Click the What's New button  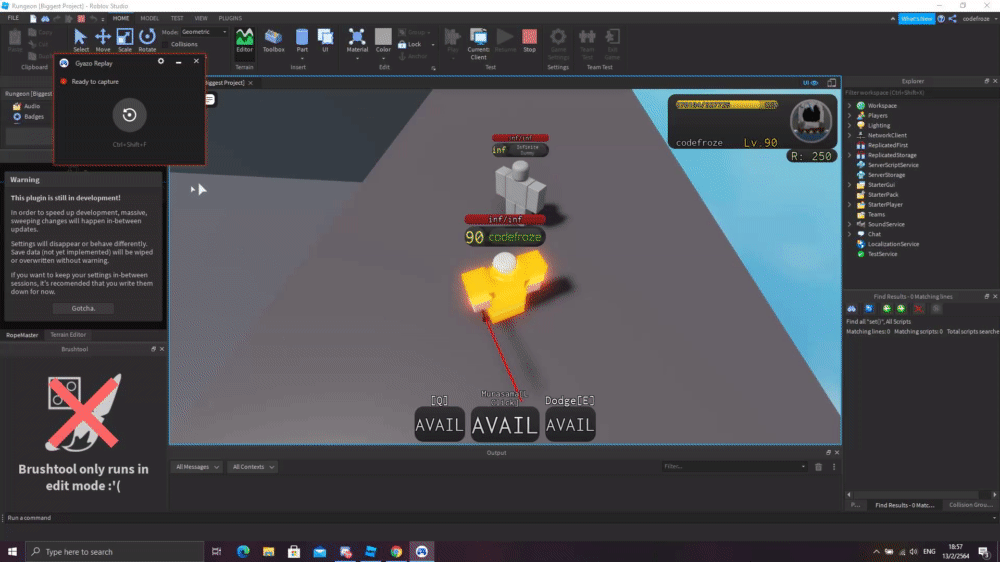916,18
